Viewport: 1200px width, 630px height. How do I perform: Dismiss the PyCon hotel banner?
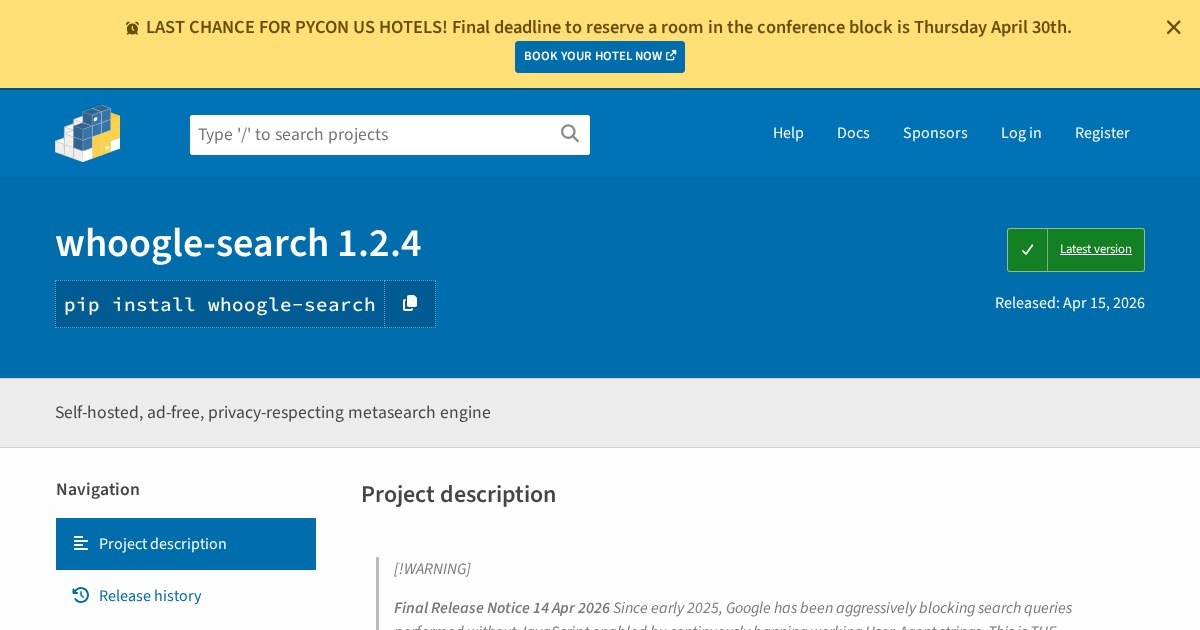[x=1173, y=28]
